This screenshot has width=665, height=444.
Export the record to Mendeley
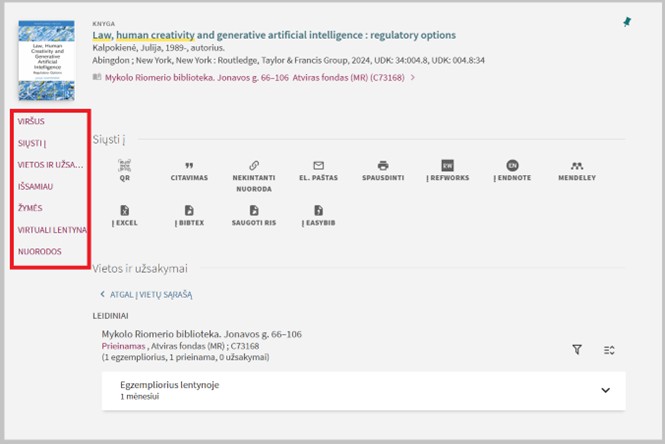576,166
